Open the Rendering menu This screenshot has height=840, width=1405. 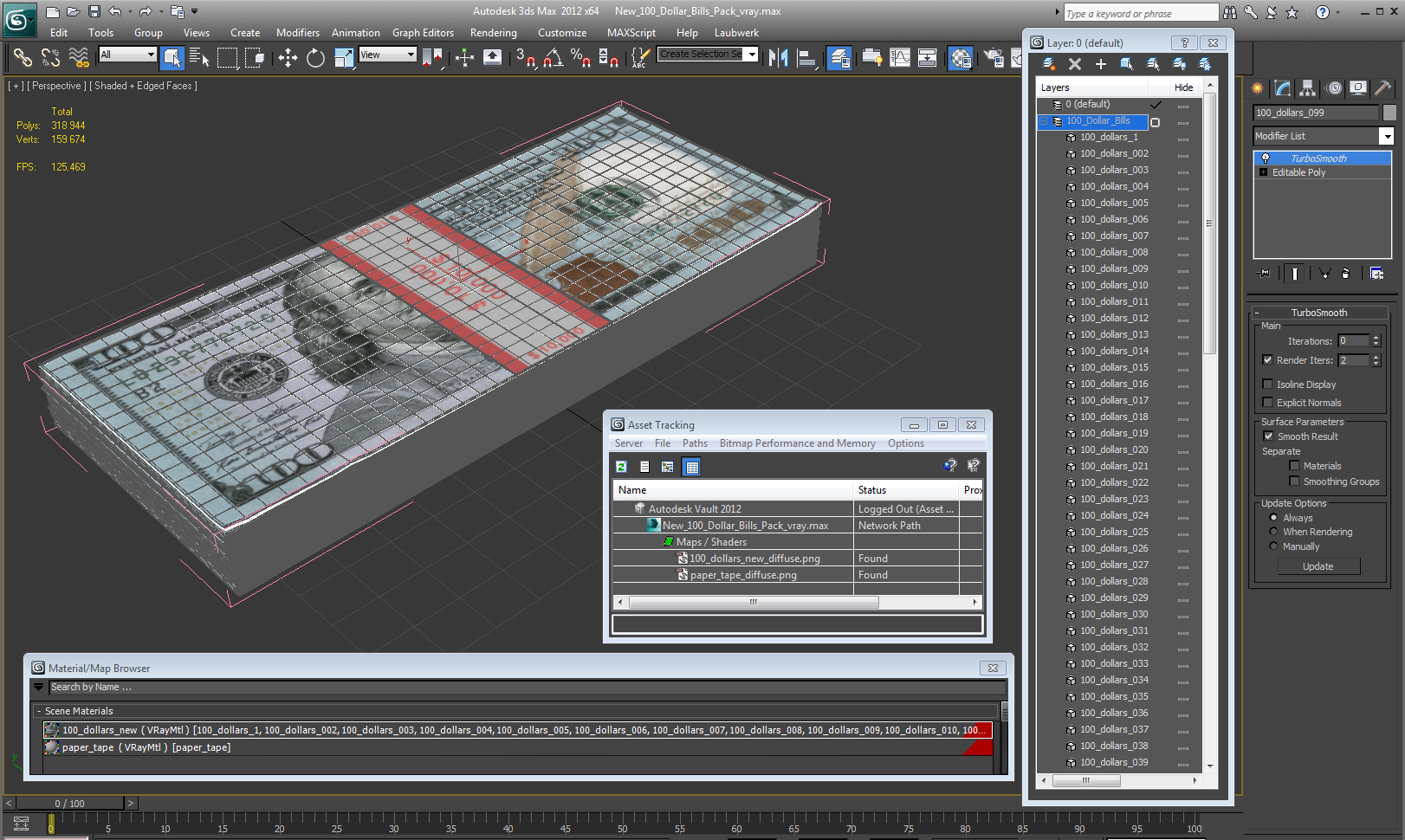click(x=494, y=33)
